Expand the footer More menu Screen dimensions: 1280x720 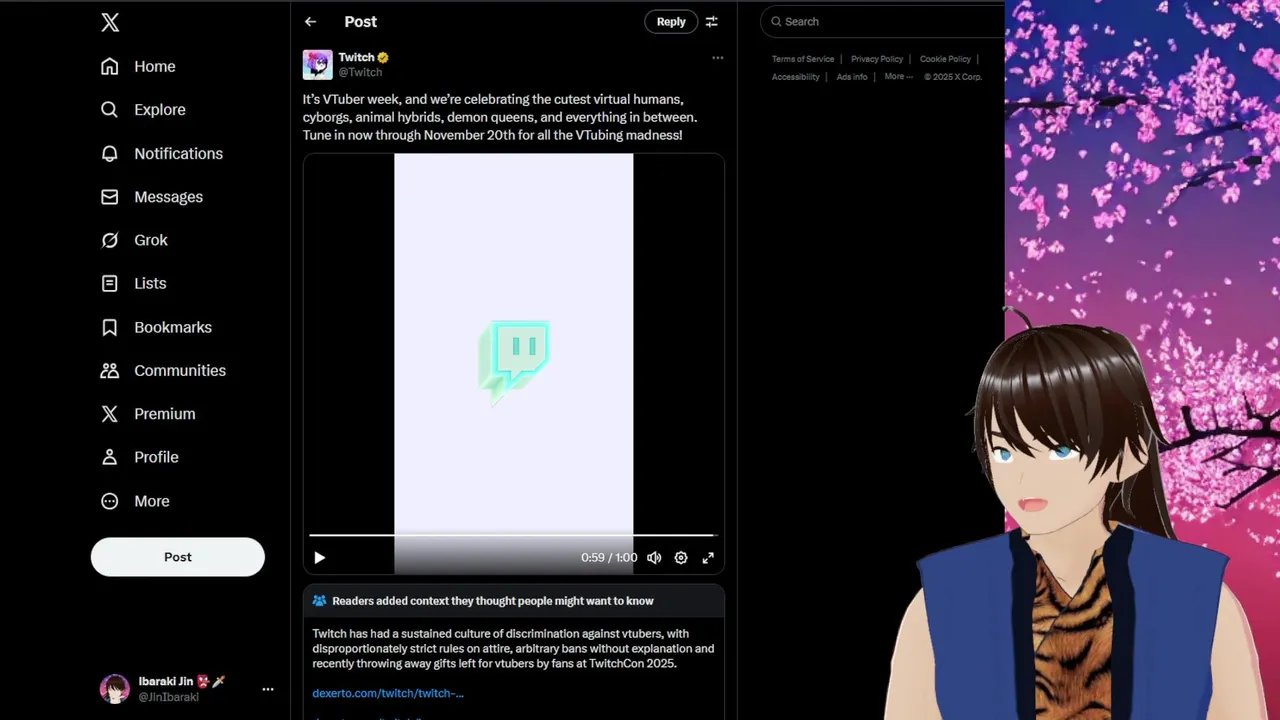[898, 77]
